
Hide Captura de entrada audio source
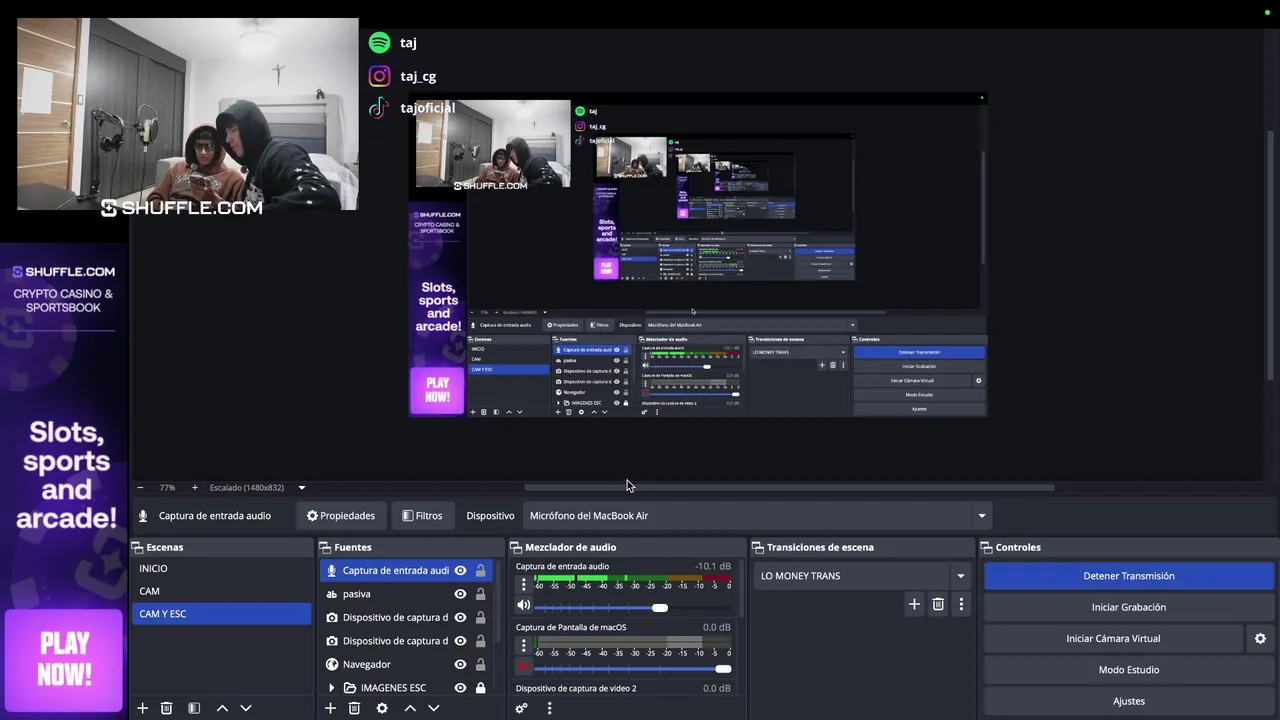(460, 571)
